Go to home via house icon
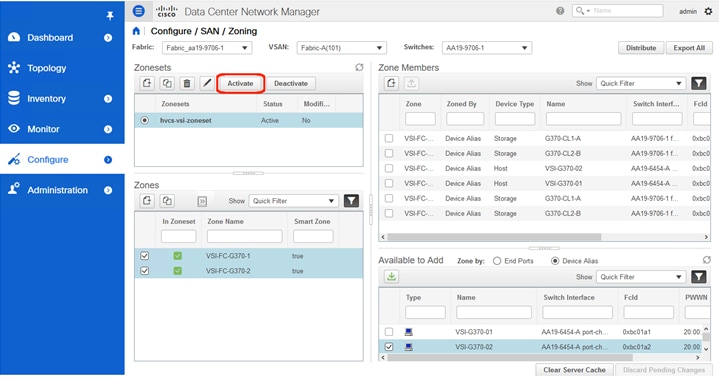Viewport: 719px width, 381px height. (136, 31)
